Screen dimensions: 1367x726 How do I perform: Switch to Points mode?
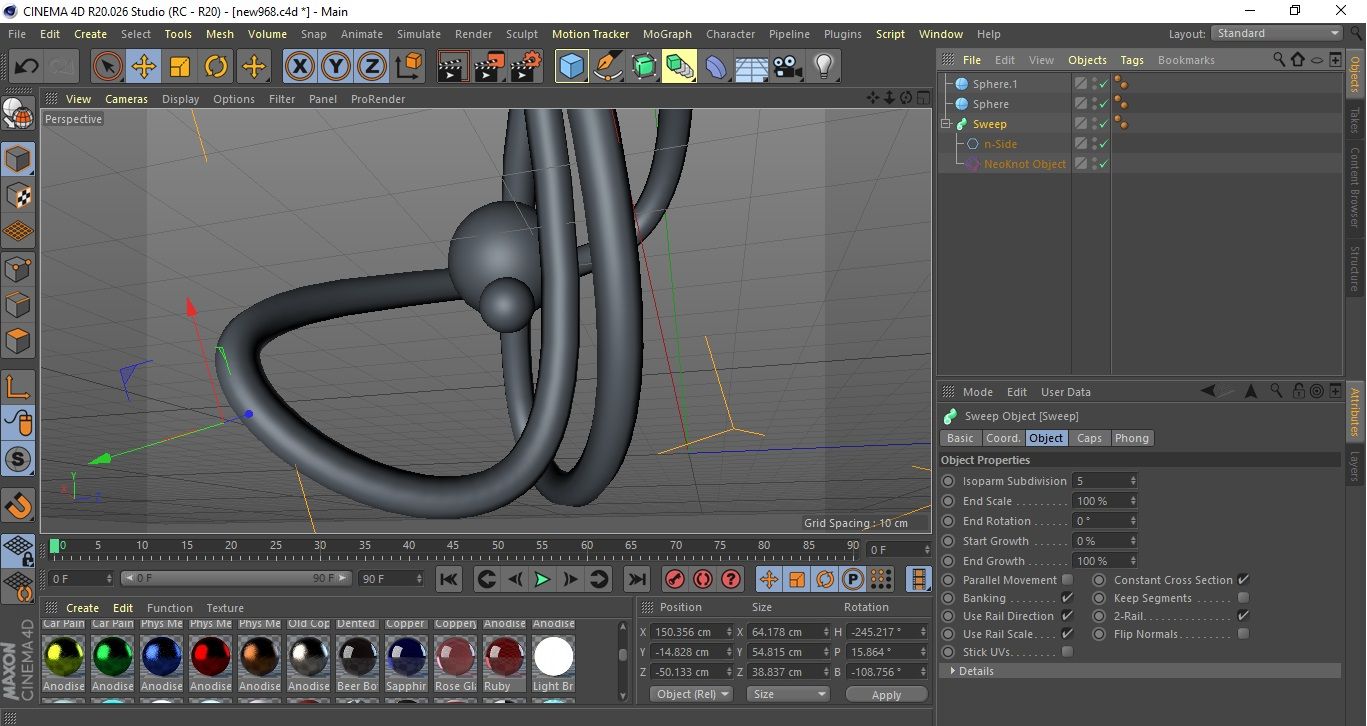(19, 269)
